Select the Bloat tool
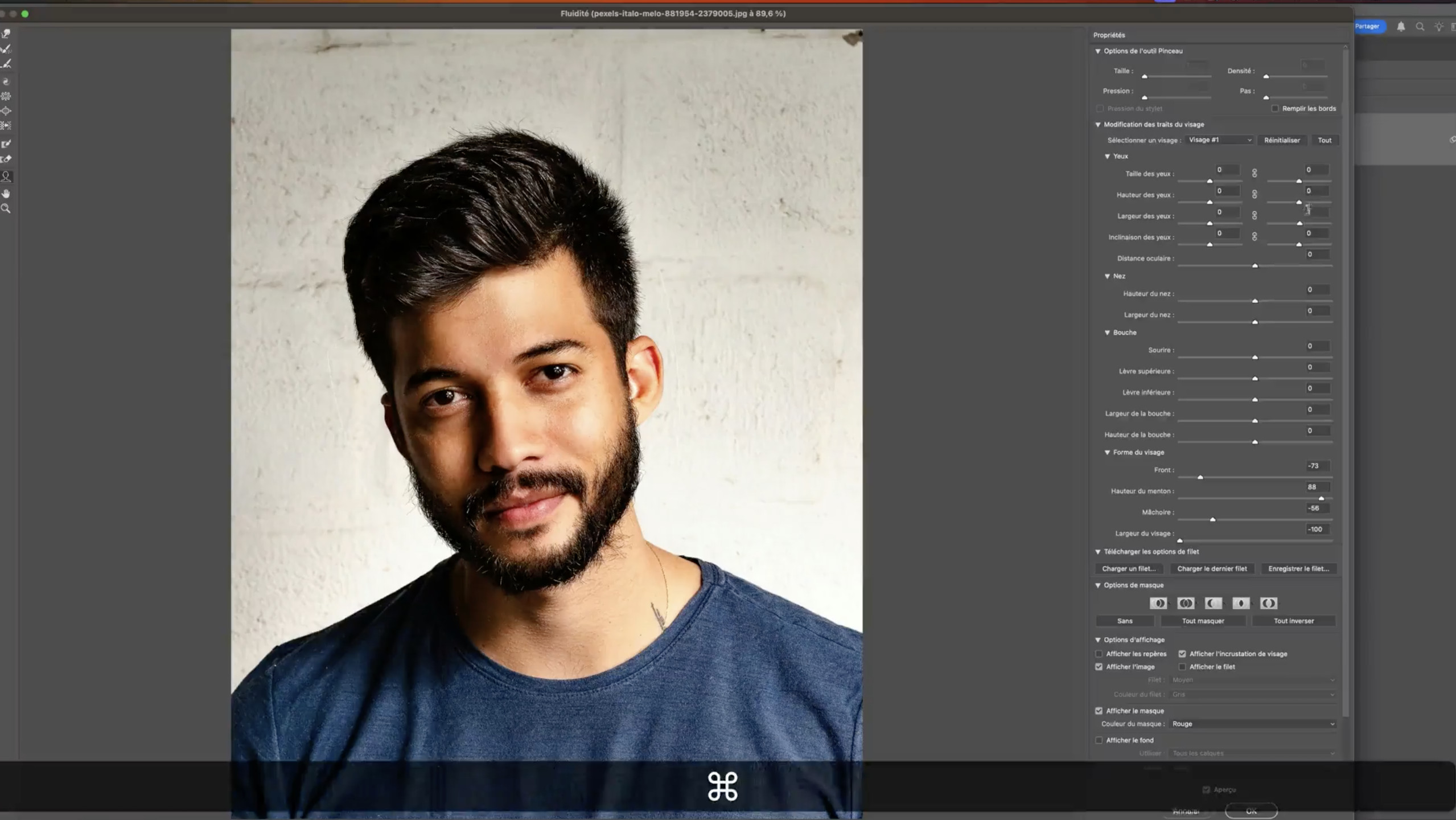1456x820 pixels. pos(6,111)
